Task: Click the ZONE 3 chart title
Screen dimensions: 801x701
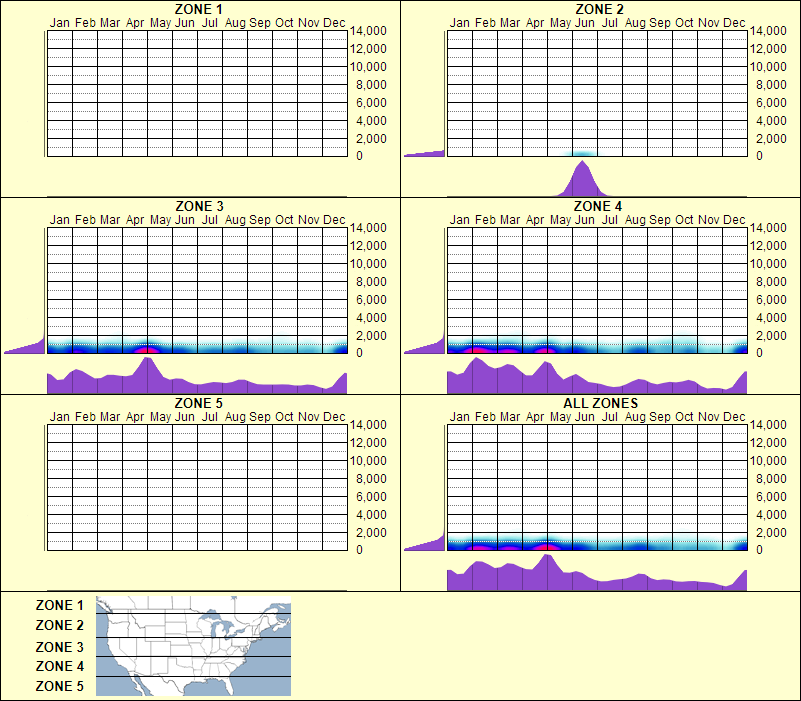Action: [x=199, y=206]
